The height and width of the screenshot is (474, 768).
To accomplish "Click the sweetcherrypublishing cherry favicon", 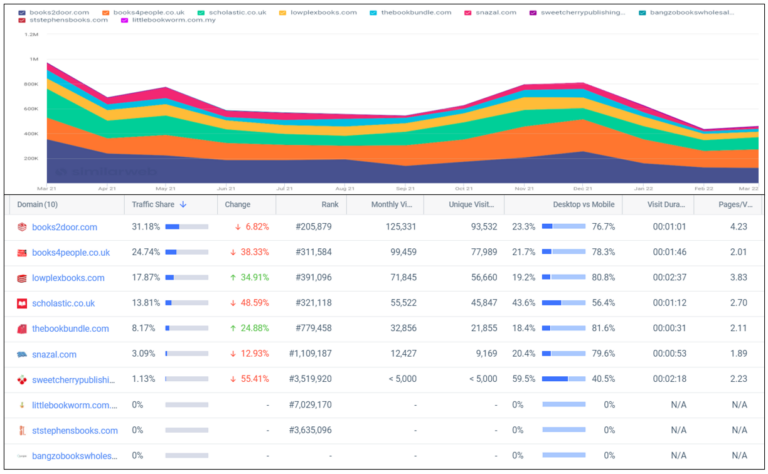I will click(x=22, y=380).
